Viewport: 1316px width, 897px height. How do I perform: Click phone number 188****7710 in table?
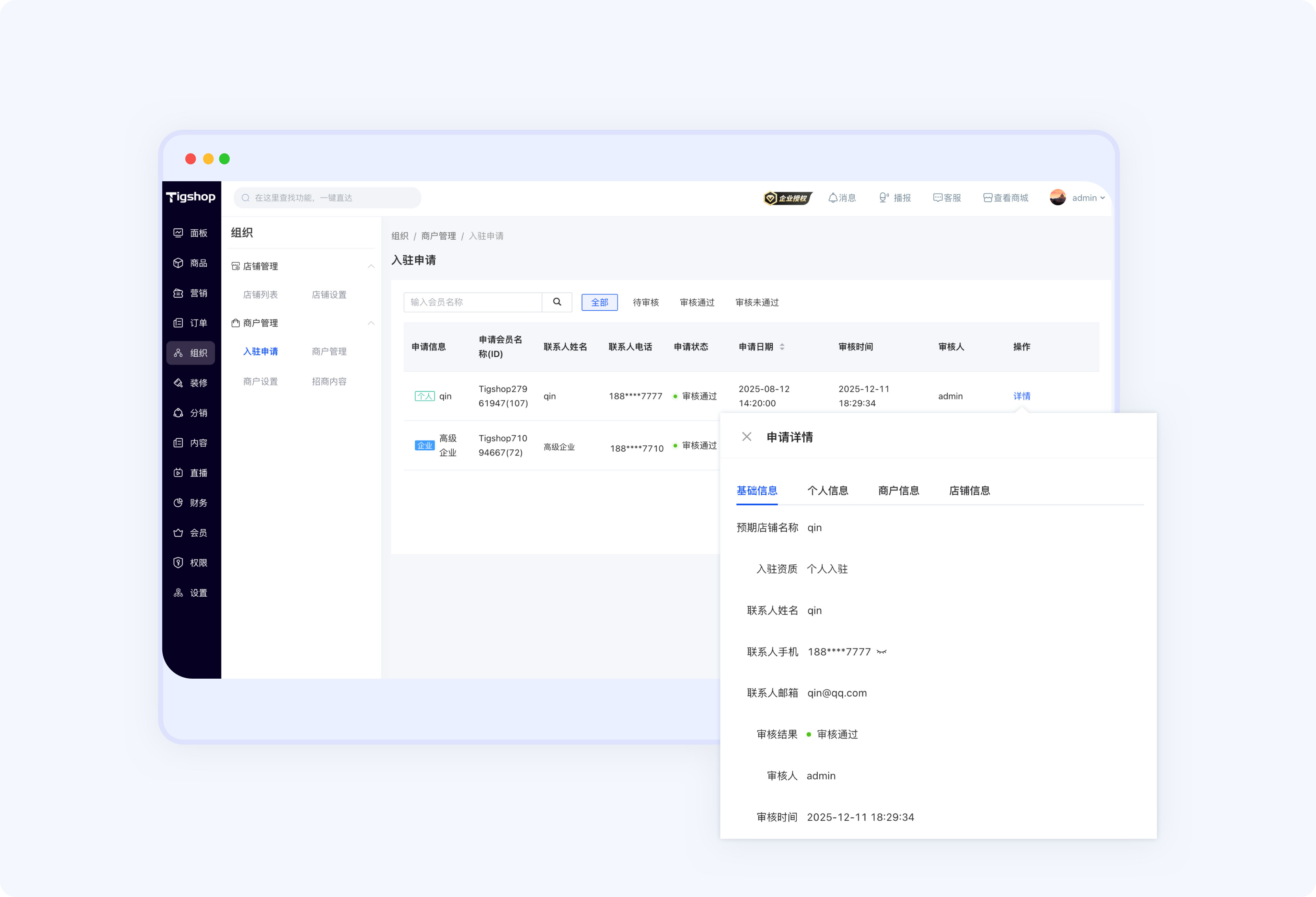click(636, 448)
